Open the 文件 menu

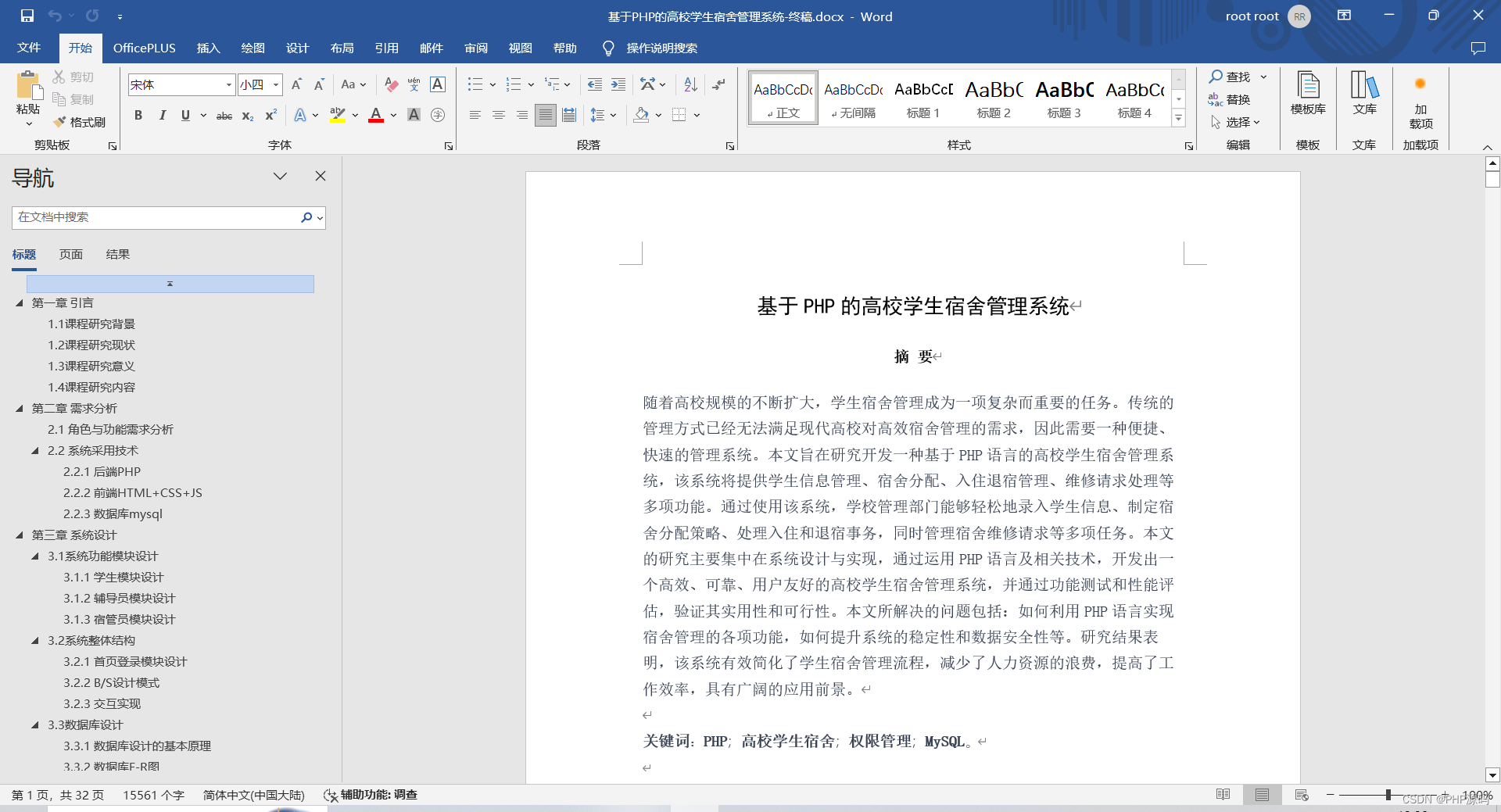(x=29, y=48)
